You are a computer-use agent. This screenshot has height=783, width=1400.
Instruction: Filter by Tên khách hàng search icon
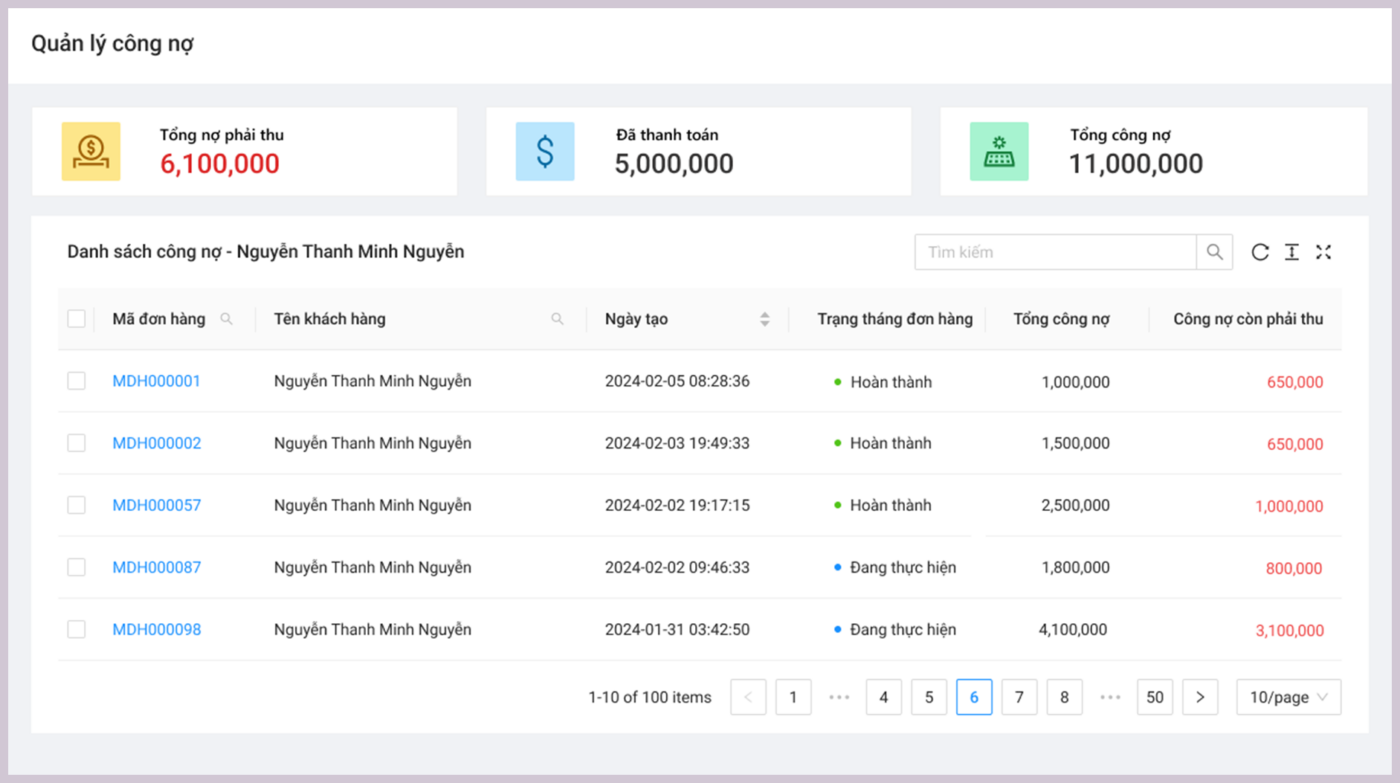[557, 319]
